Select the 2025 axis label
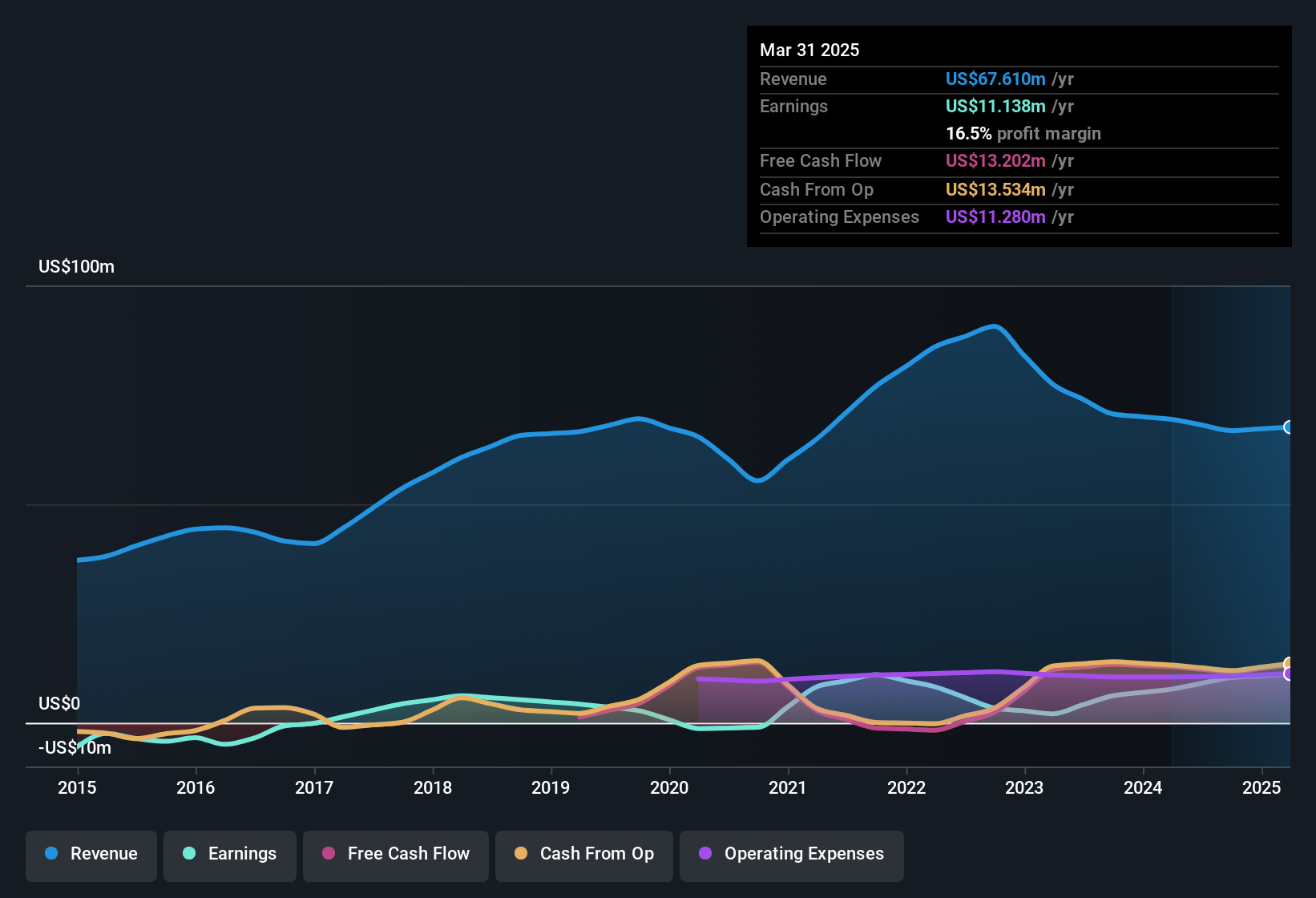 pyautogui.click(x=1263, y=788)
